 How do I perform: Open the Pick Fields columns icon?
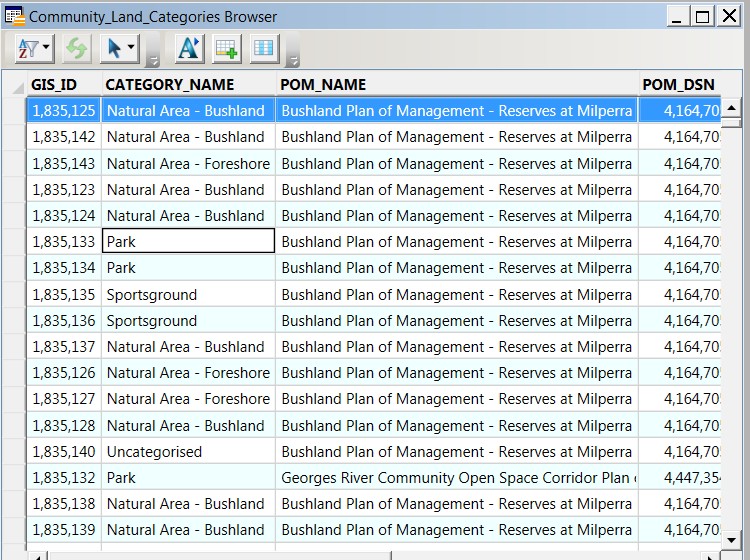[264, 48]
